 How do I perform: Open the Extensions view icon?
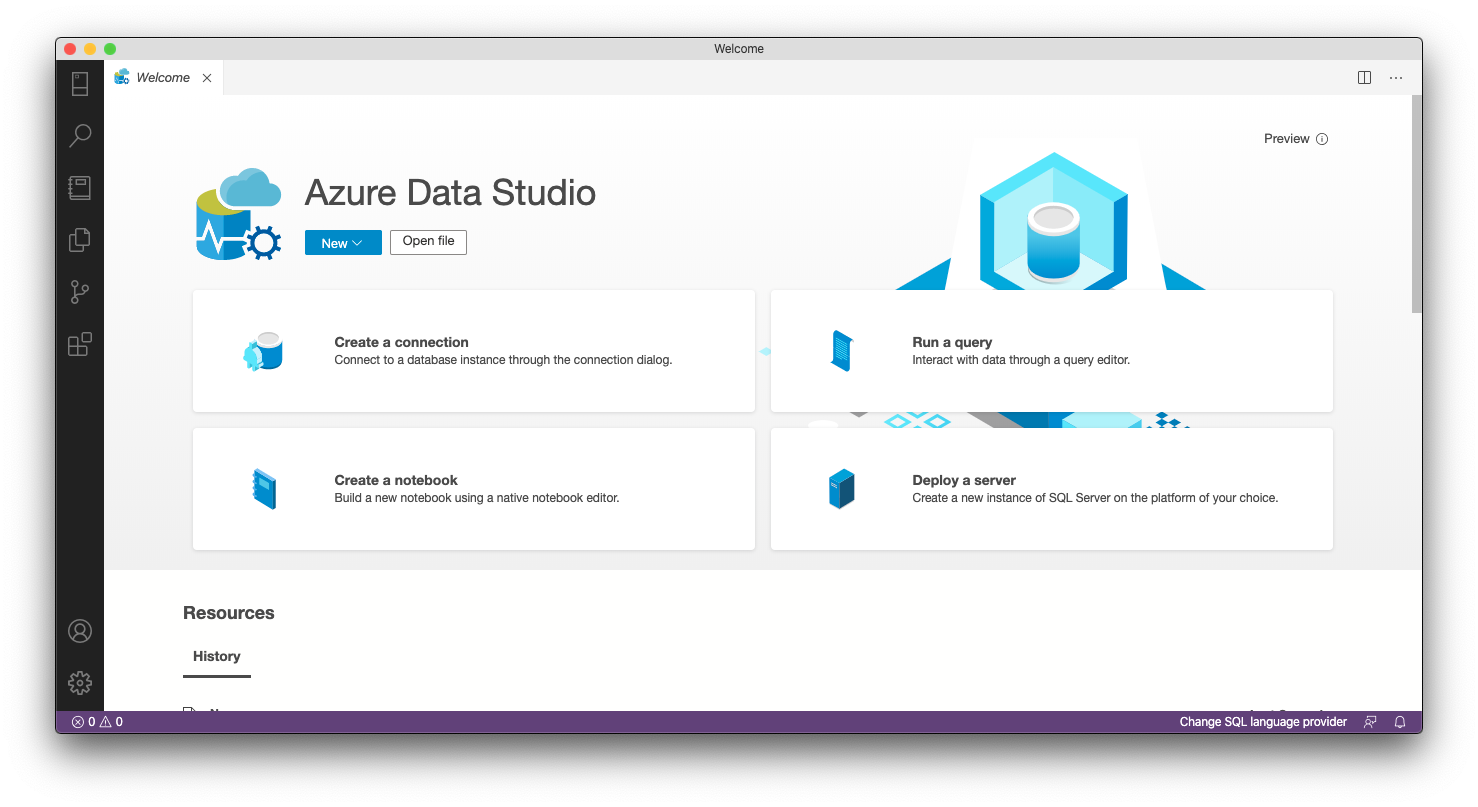pos(80,344)
